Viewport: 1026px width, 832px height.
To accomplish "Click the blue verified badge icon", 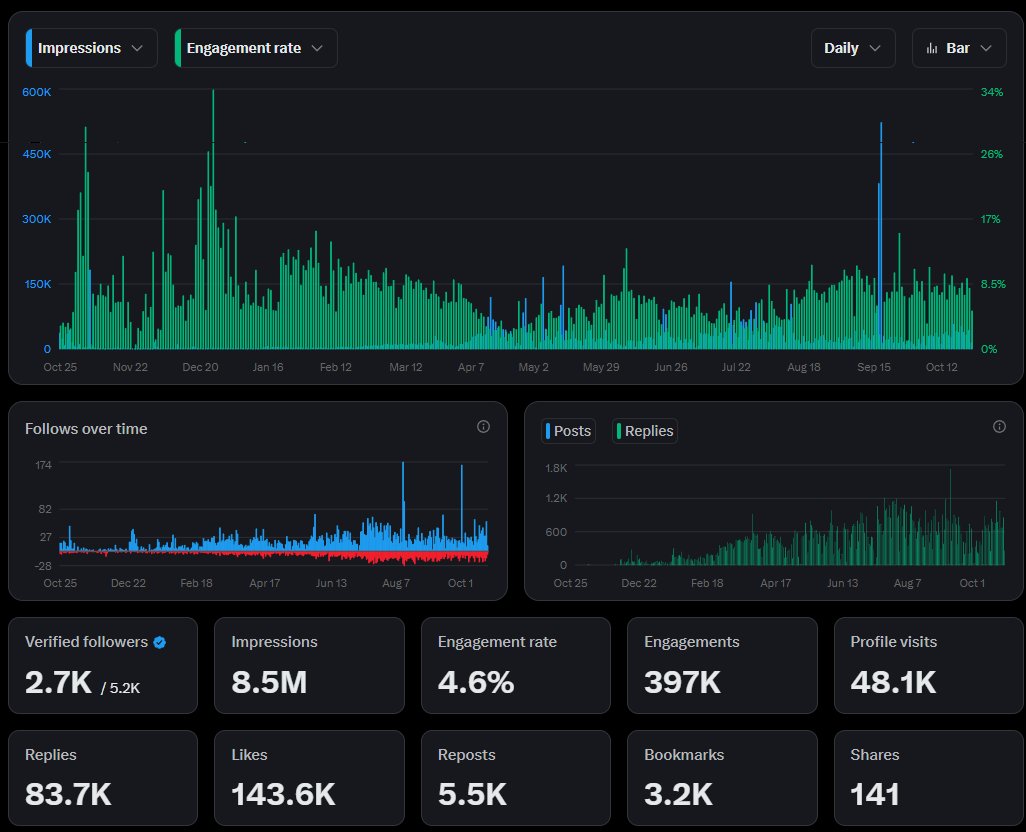I will click(160, 642).
